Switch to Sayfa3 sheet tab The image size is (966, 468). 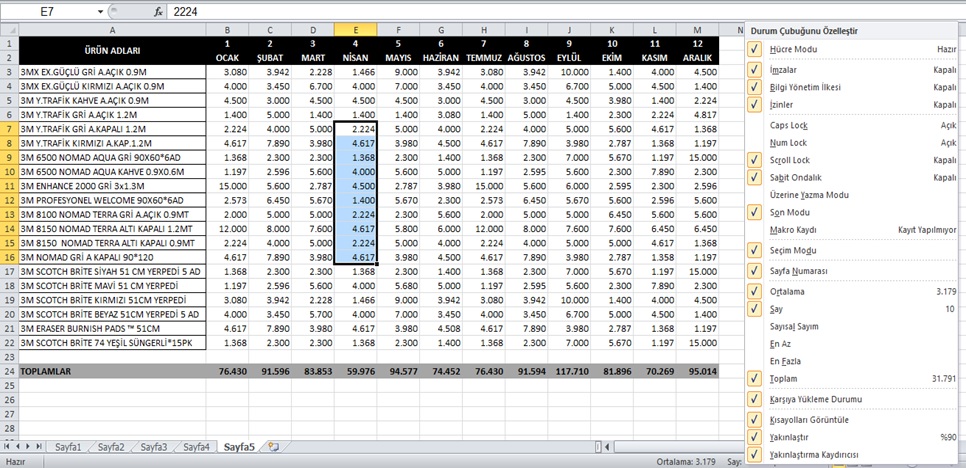point(153,446)
